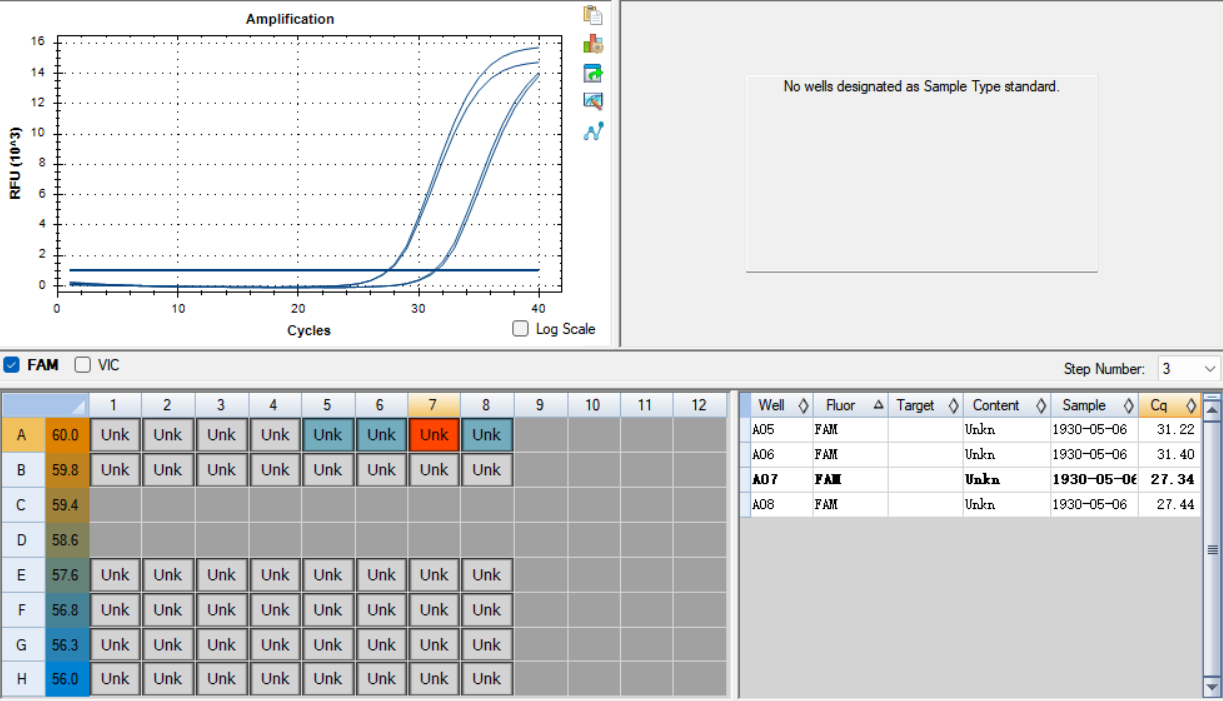Open the trace style editor icon

coord(593,101)
